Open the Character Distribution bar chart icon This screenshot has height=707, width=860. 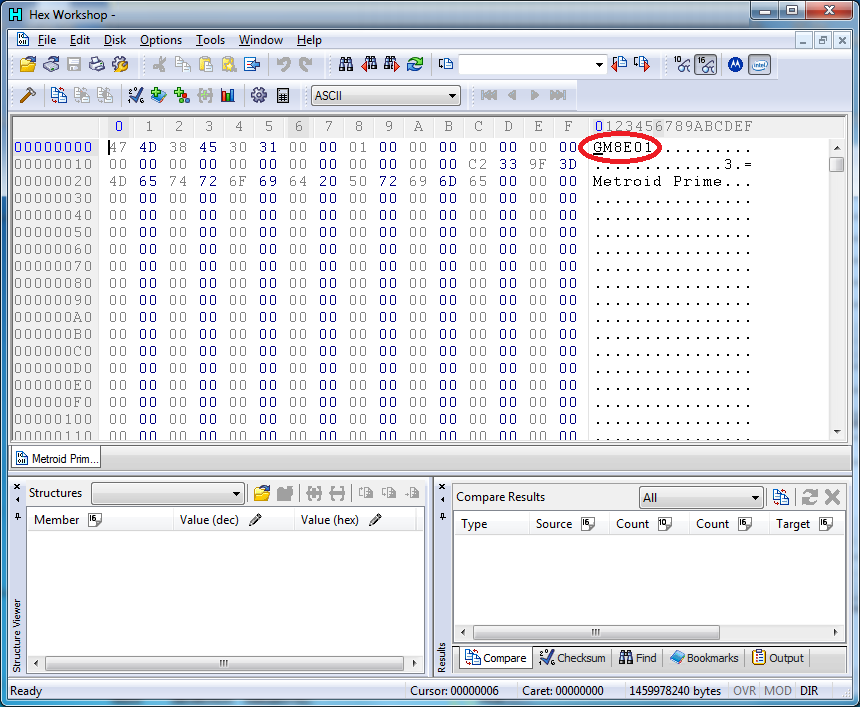point(228,95)
